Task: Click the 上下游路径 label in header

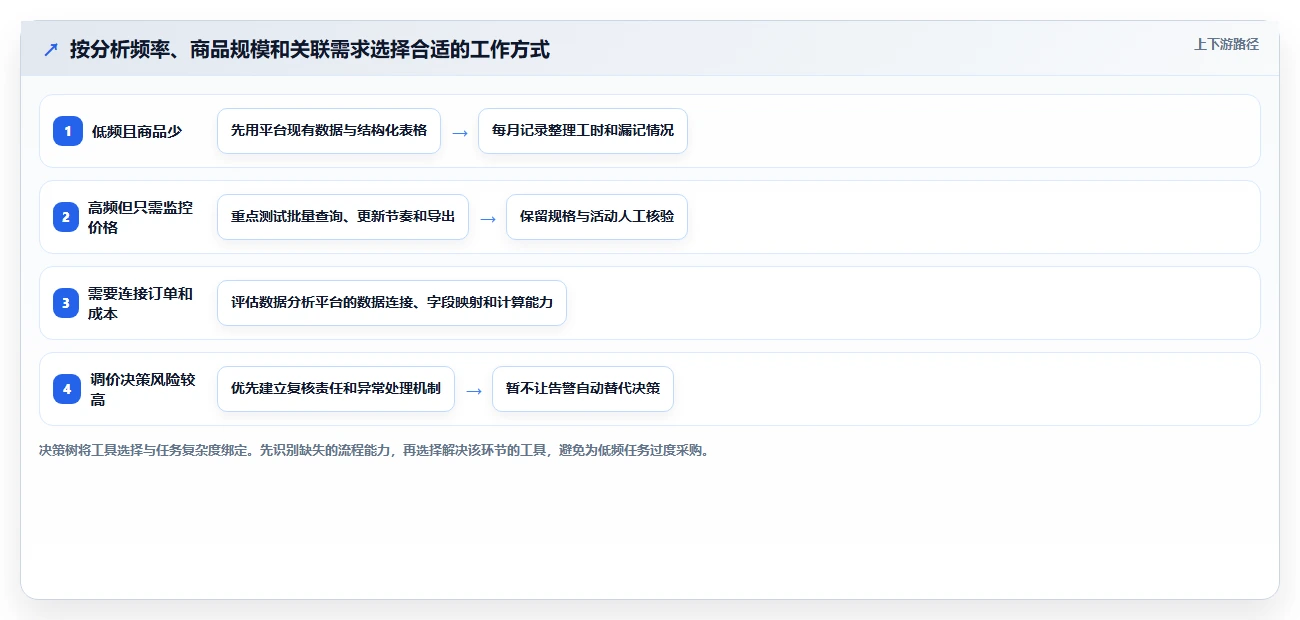Action: (x=1226, y=44)
